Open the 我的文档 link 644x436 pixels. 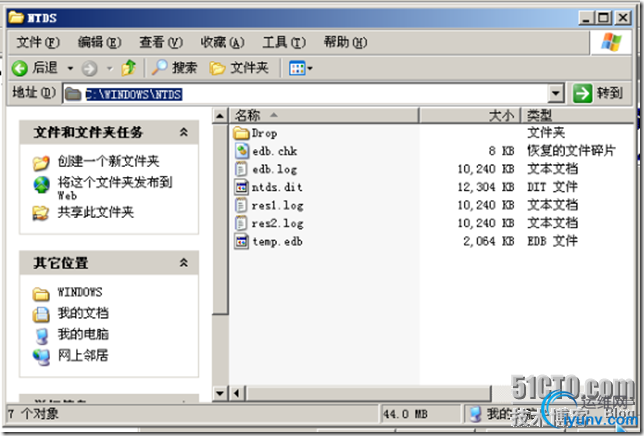83,313
